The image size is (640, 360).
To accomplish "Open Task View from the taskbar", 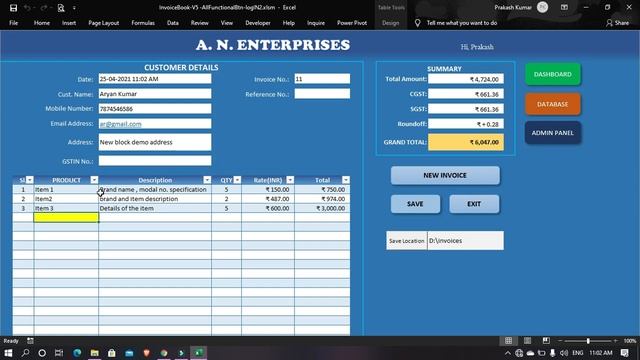I will 59,353.
